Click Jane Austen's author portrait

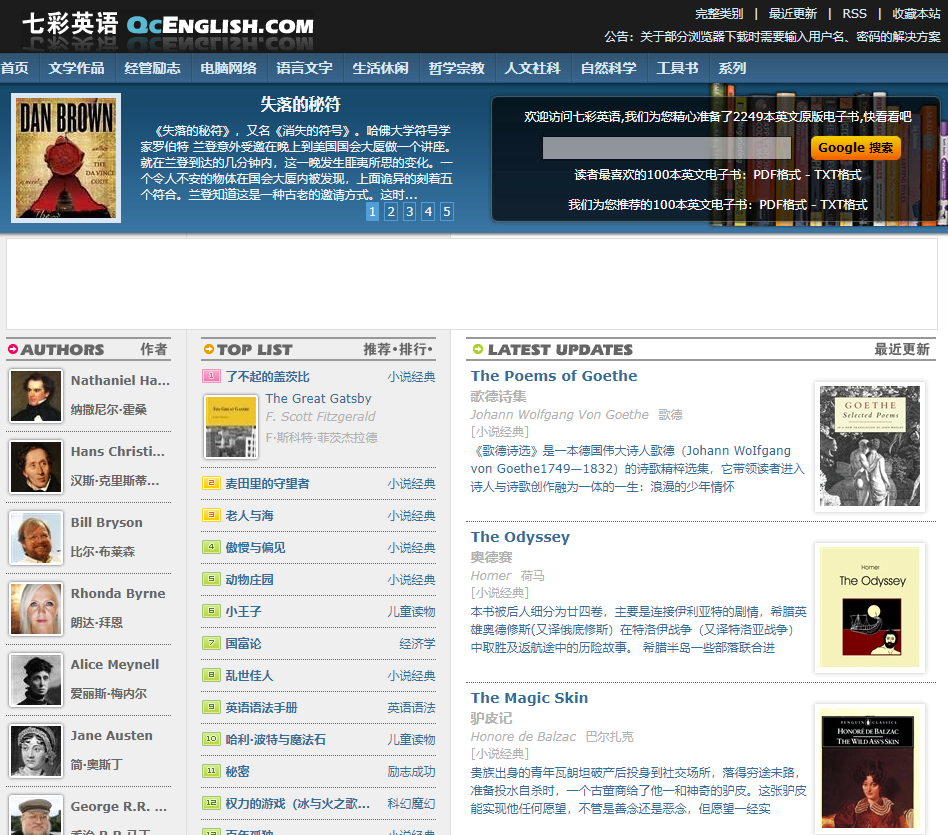tap(36, 751)
